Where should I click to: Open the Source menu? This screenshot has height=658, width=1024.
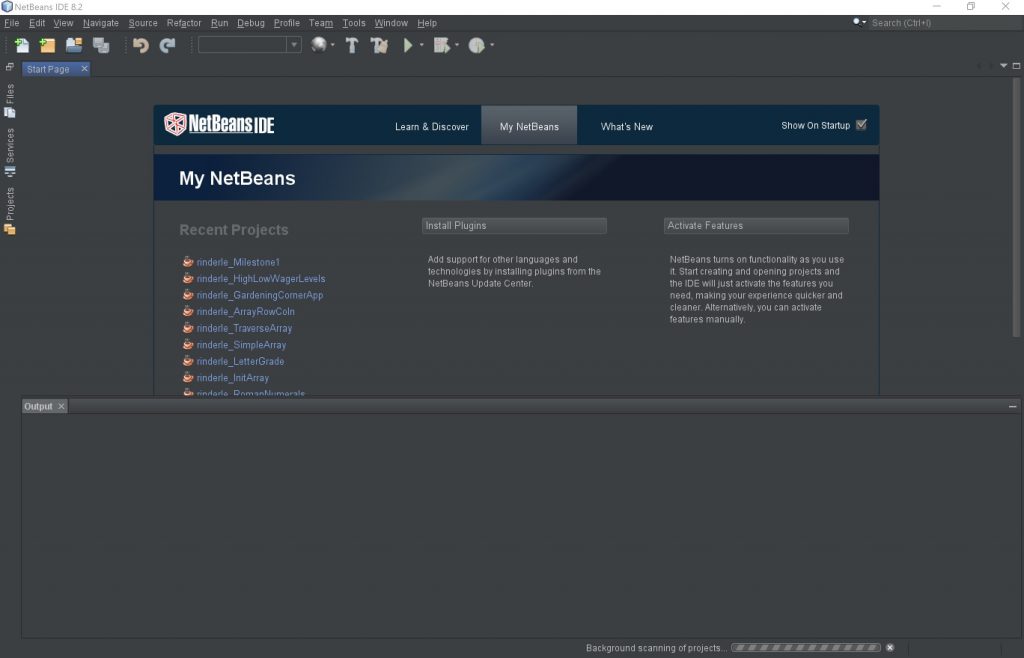[x=143, y=23]
